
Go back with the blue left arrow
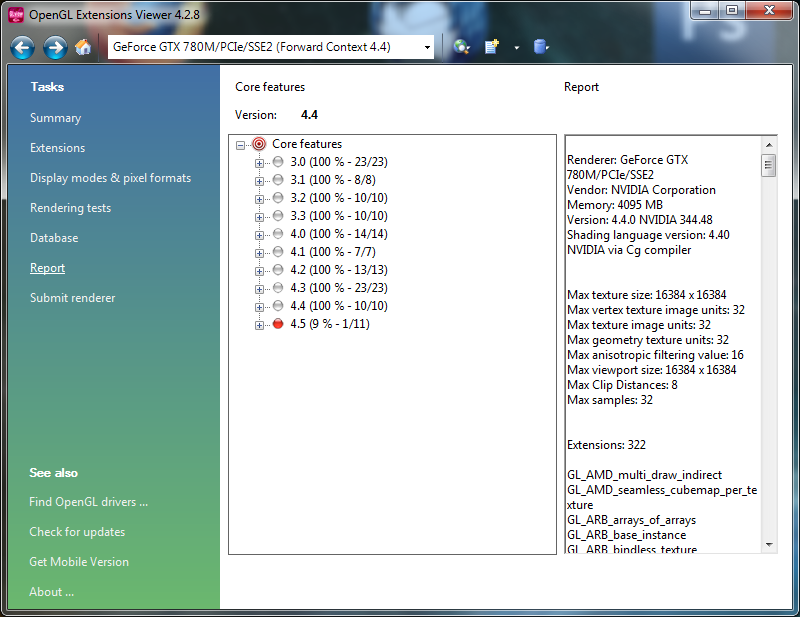(22, 48)
